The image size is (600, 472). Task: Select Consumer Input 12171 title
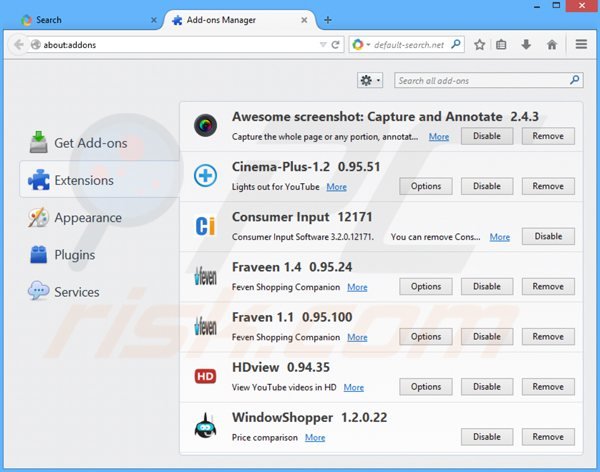pos(302,217)
